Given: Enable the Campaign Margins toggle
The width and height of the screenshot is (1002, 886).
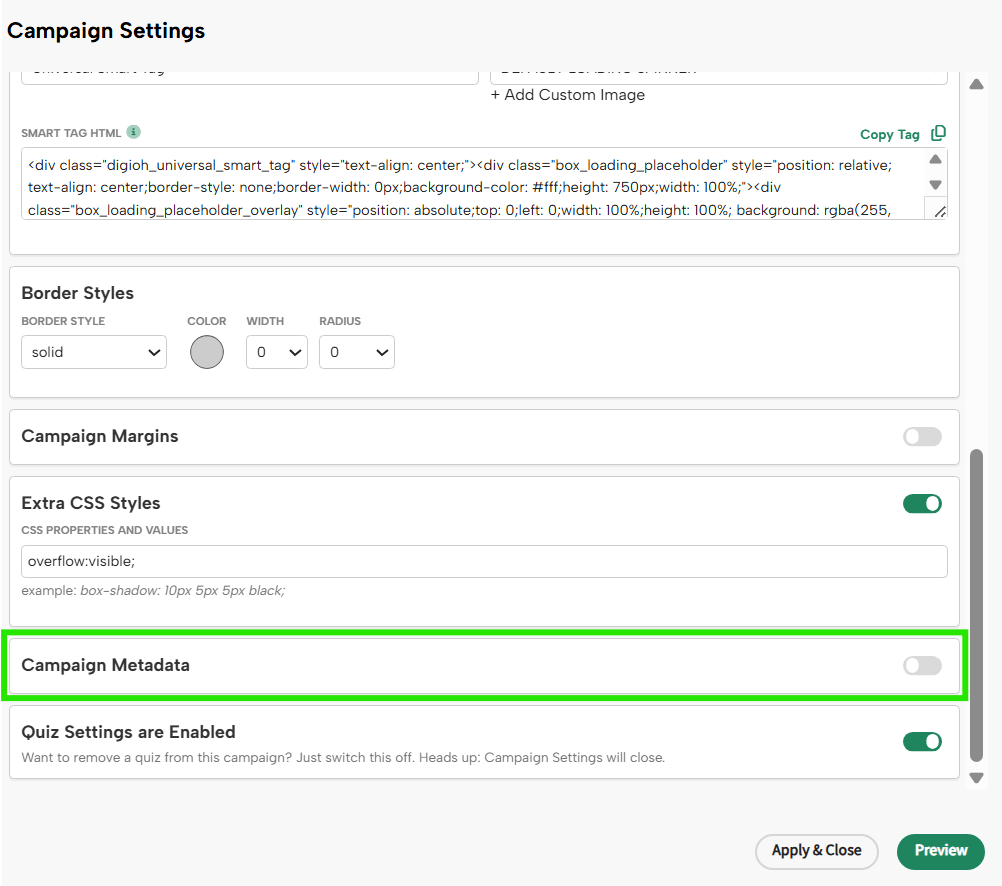Looking at the screenshot, I should [x=921, y=436].
